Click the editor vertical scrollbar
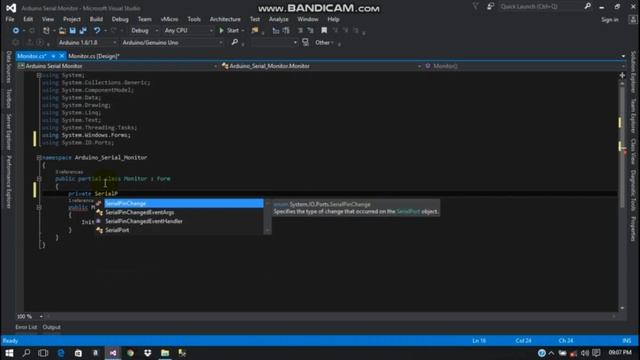640x360 pixels. point(622,195)
